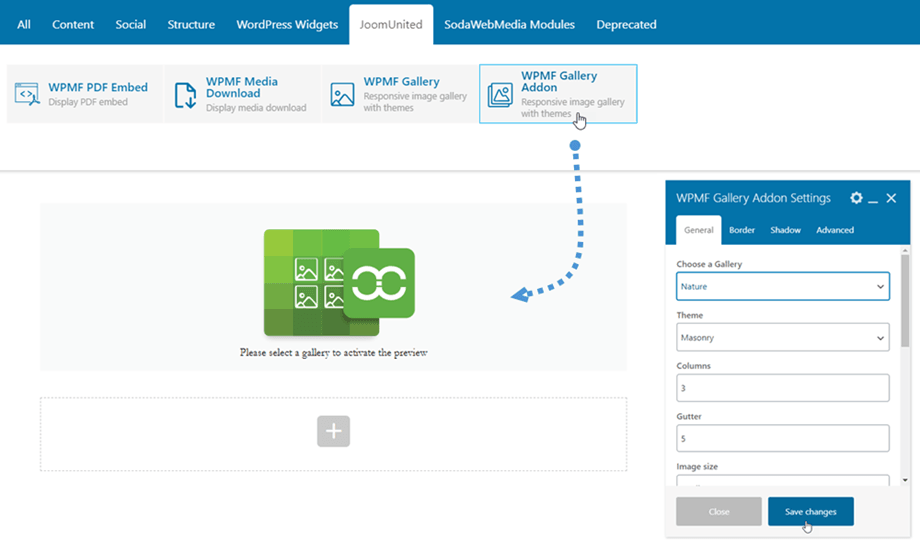This screenshot has width=920, height=542.
Task: Switch to the General settings tab
Action: click(698, 230)
